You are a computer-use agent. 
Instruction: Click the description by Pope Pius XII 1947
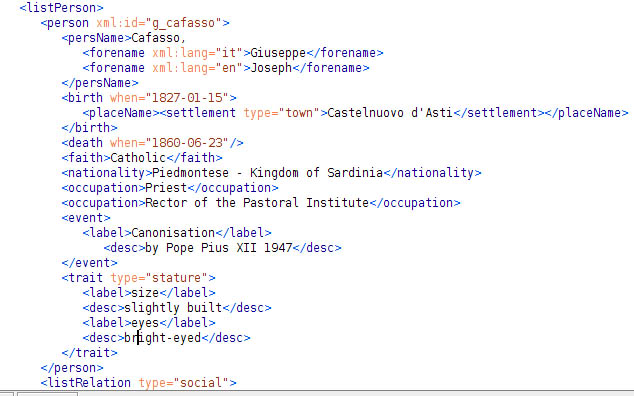(x=219, y=248)
